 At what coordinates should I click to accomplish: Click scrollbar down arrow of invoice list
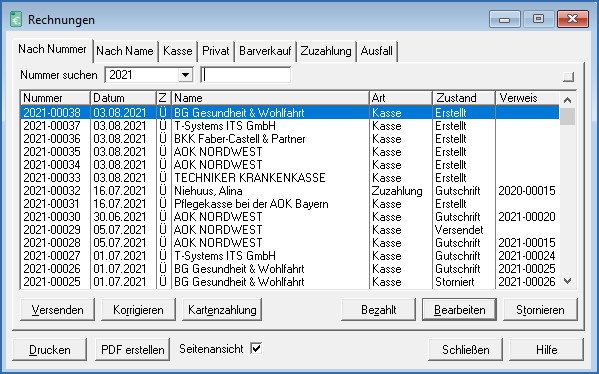pyautogui.click(x=568, y=281)
